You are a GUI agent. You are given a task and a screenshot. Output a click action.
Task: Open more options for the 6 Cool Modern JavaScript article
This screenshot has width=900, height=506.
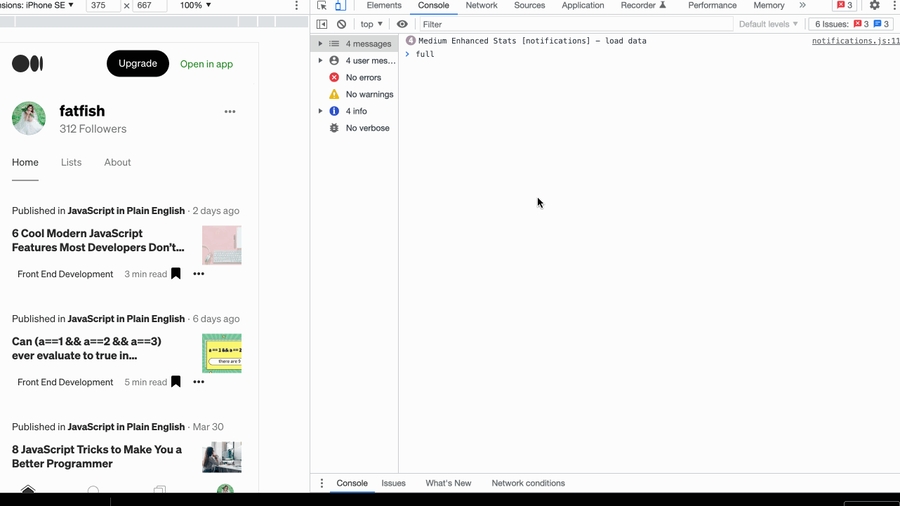(199, 274)
